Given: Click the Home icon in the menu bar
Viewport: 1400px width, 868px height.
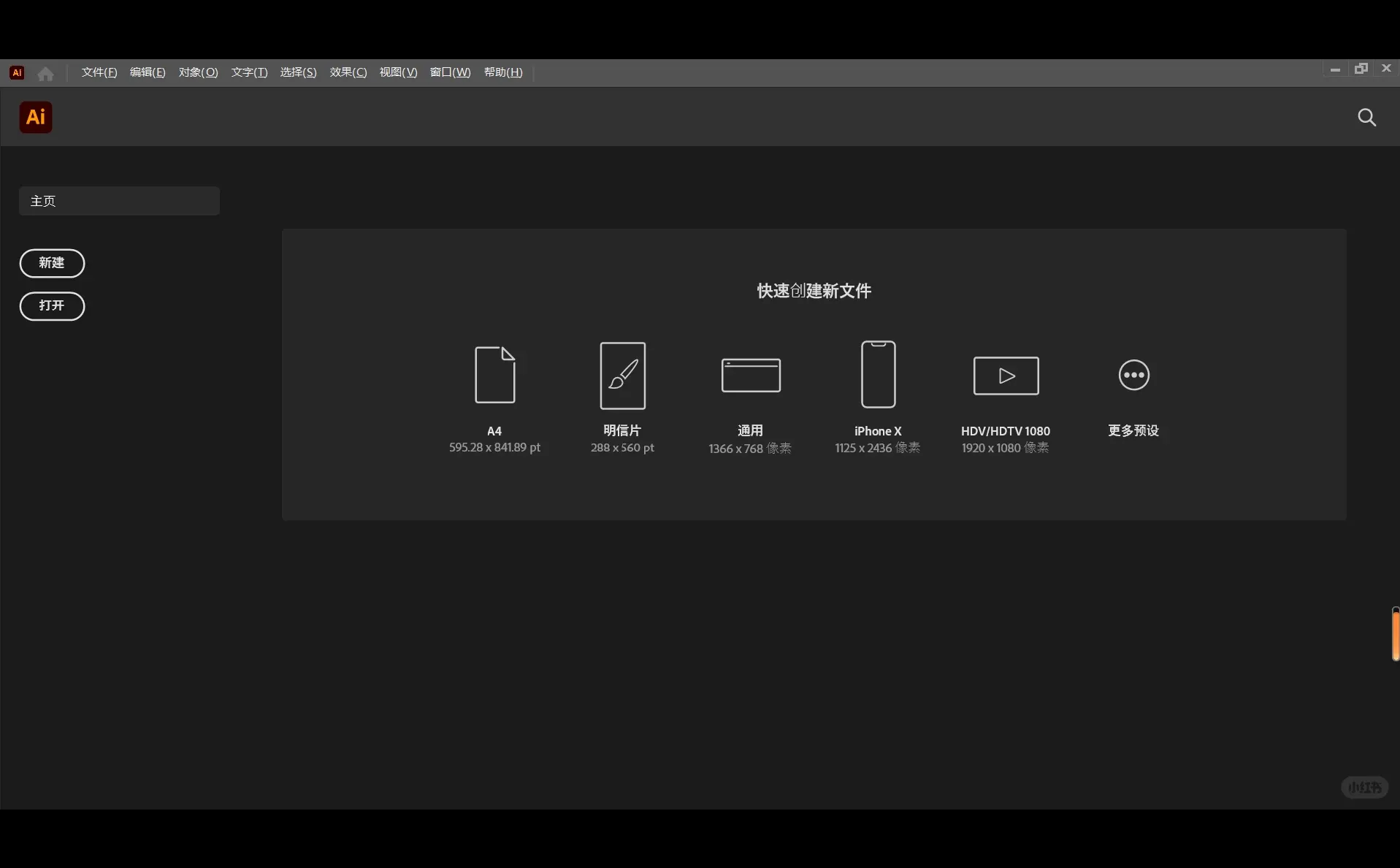Looking at the screenshot, I should 45,73.
